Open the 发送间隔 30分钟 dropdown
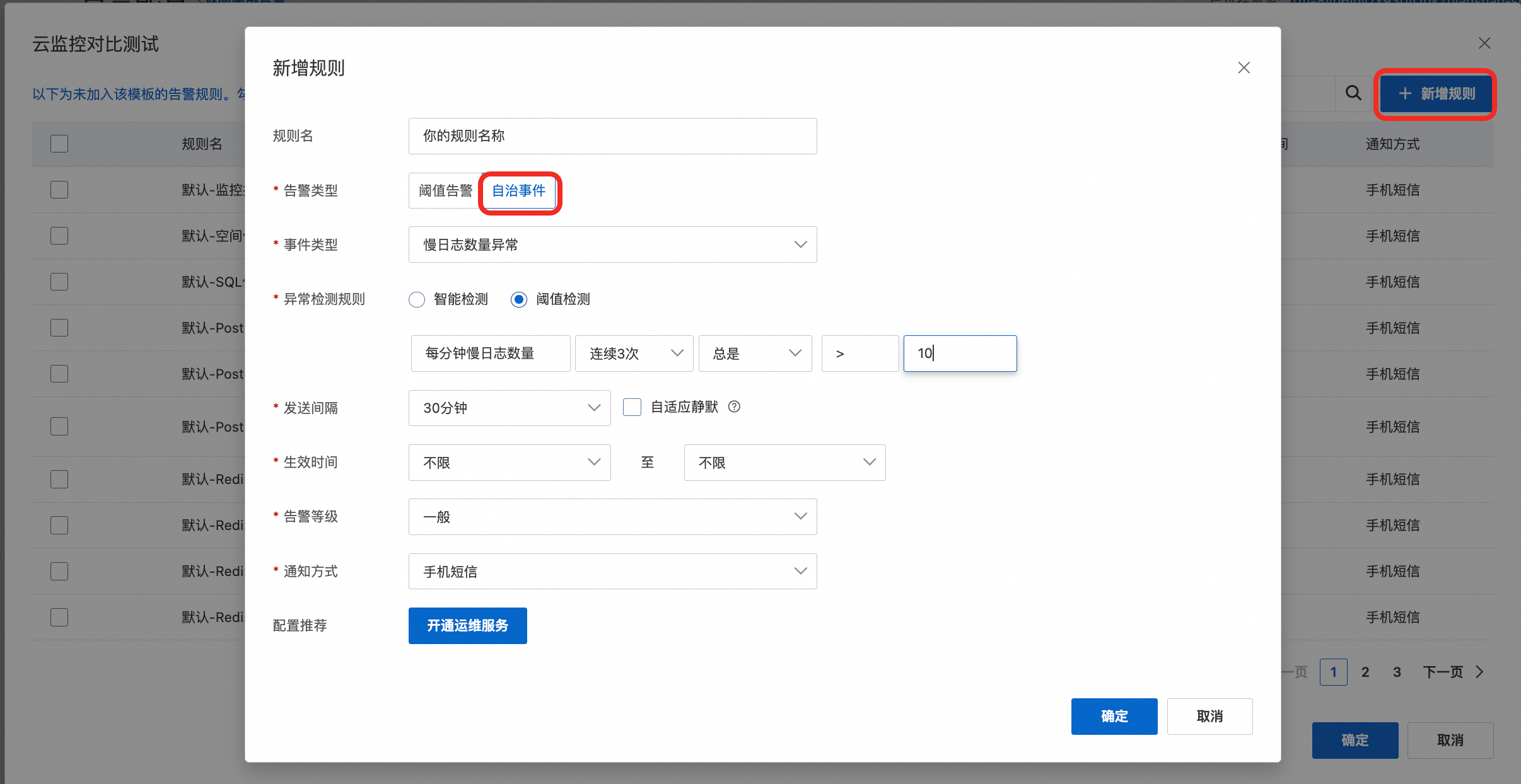The width and height of the screenshot is (1521, 784). (509, 408)
